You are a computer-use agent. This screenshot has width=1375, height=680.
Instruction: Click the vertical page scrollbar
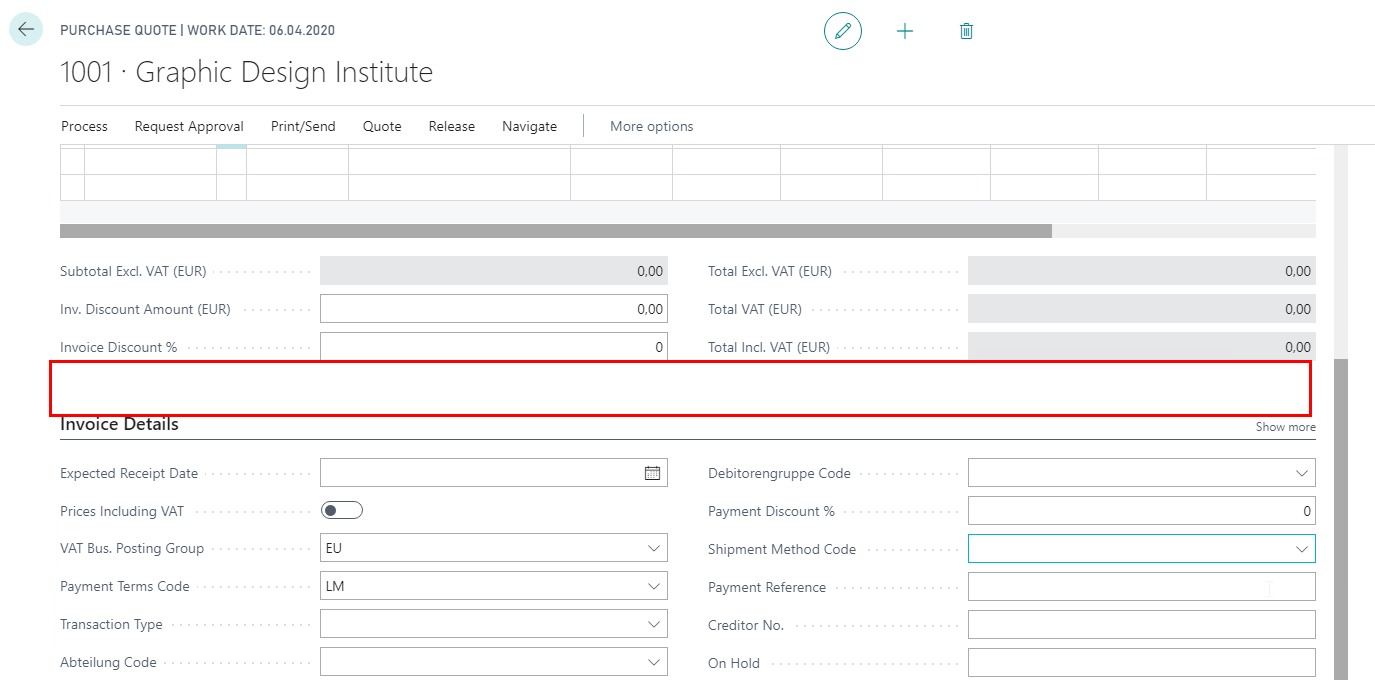click(1341, 518)
